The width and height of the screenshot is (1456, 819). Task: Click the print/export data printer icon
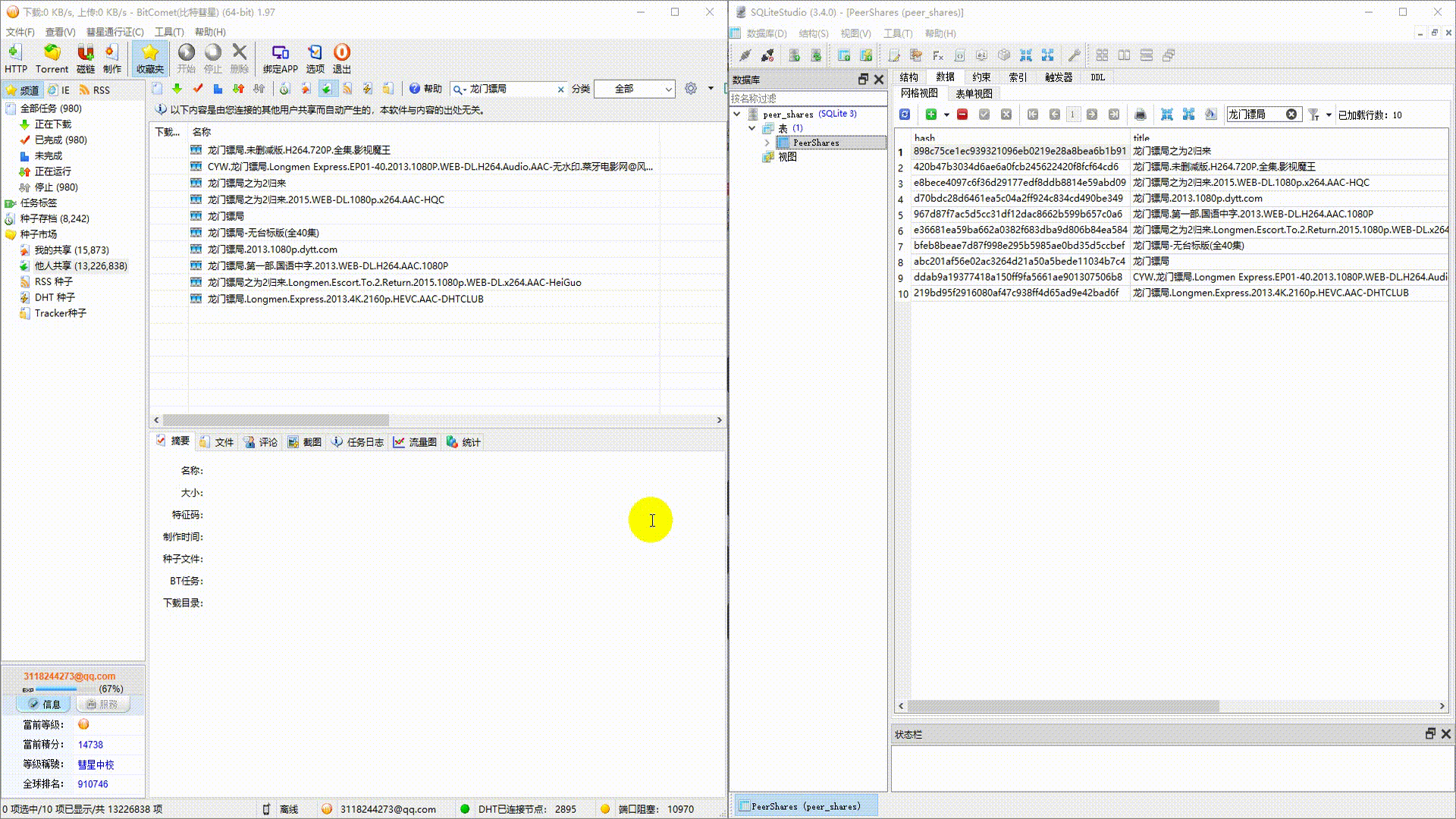click(1140, 115)
